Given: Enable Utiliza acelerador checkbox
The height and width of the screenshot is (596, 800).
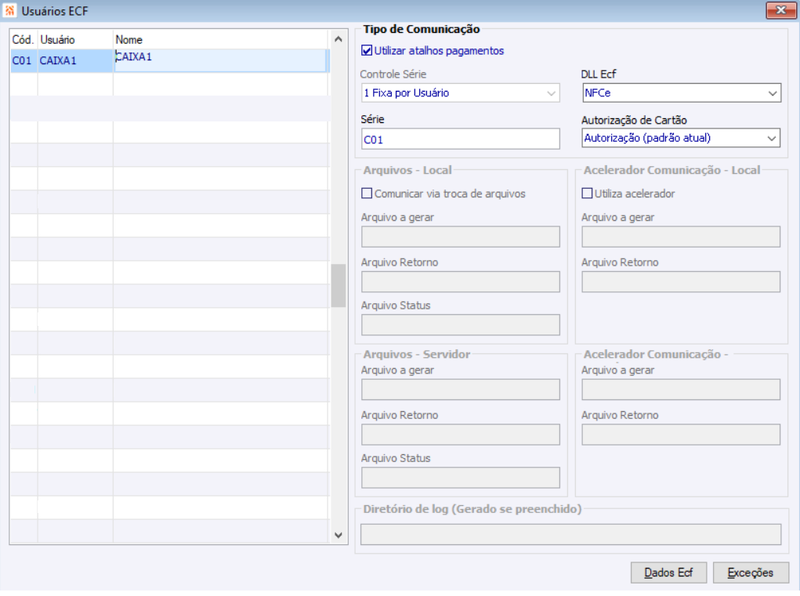Looking at the screenshot, I should 587,193.
